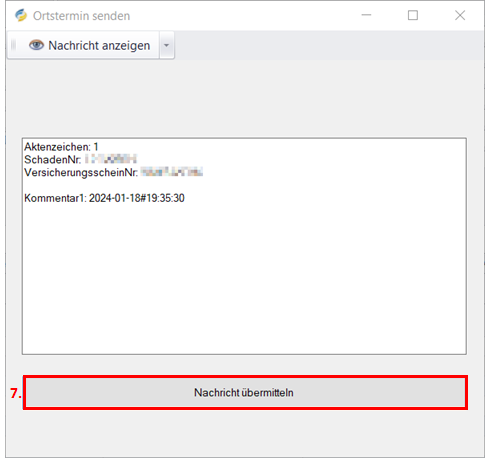The height and width of the screenshot is (458, 485).
Task: Maximize the Ortstermin senden window
Action: [413, 15]
